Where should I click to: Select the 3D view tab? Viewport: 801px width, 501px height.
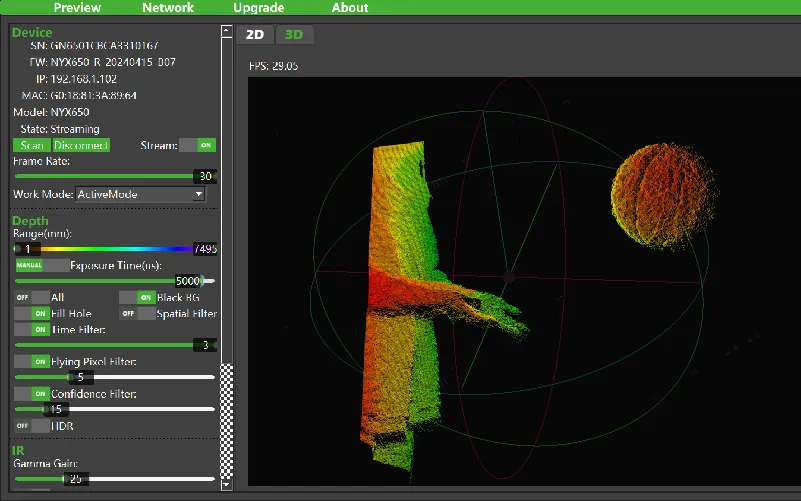(x=294, y=35)
